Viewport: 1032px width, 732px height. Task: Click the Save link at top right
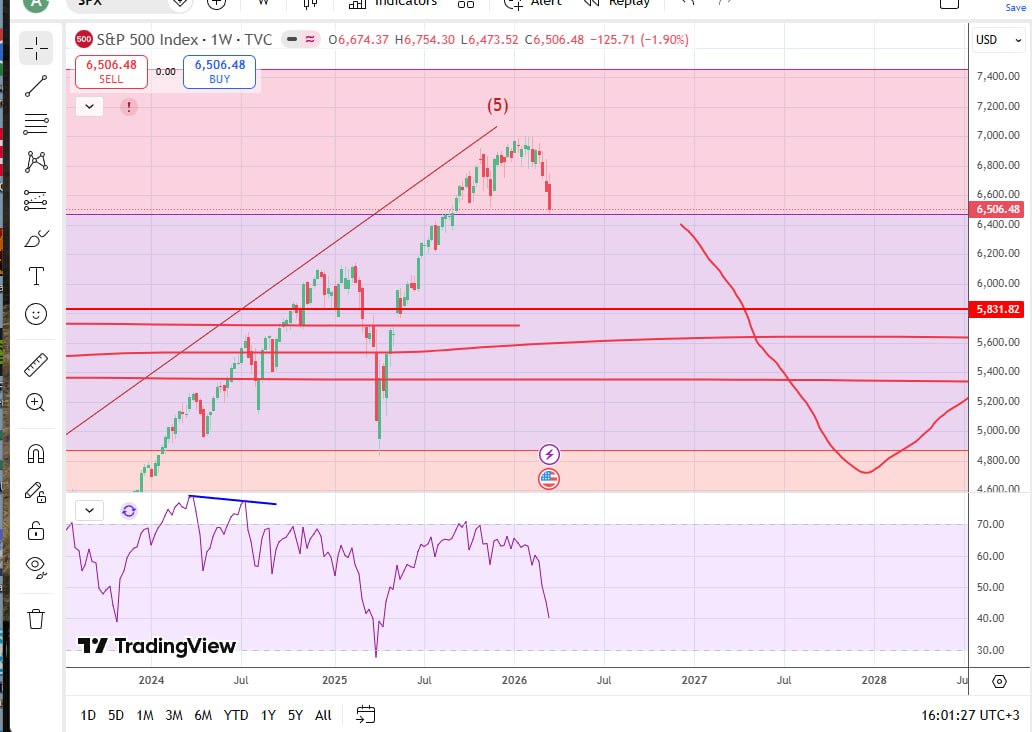(1015, 7)
